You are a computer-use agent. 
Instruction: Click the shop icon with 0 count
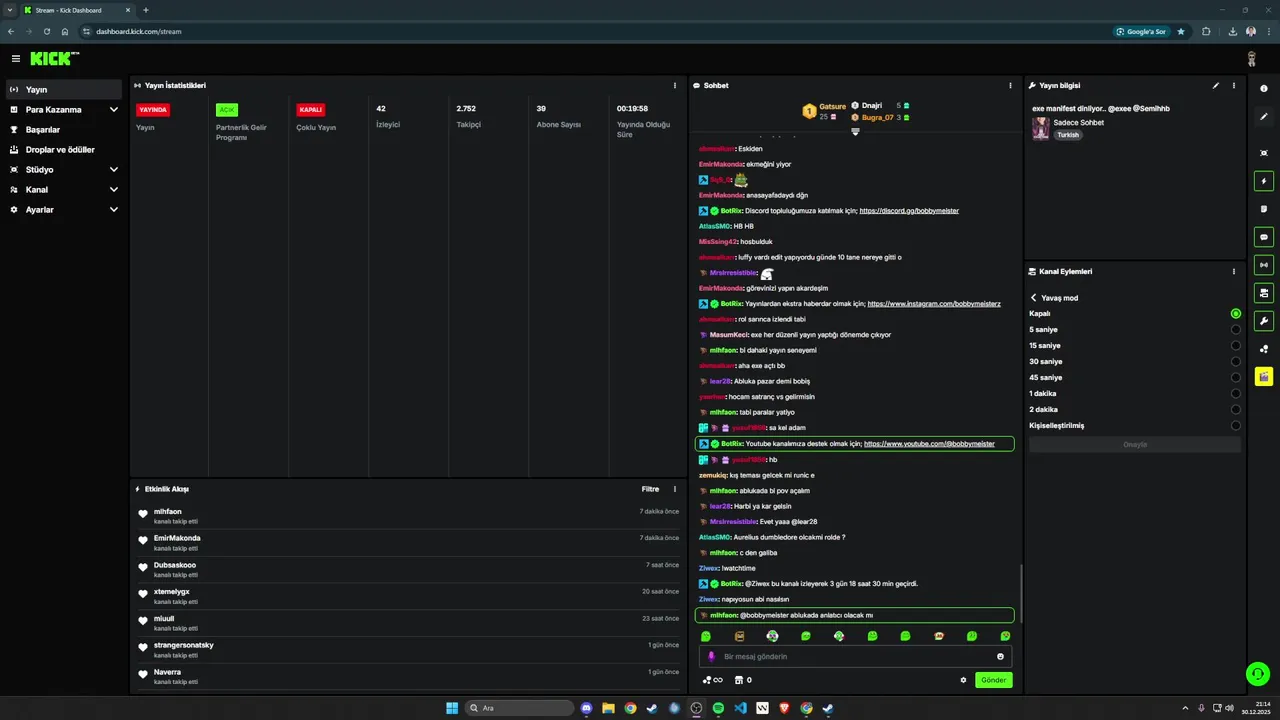click(743, 680)
